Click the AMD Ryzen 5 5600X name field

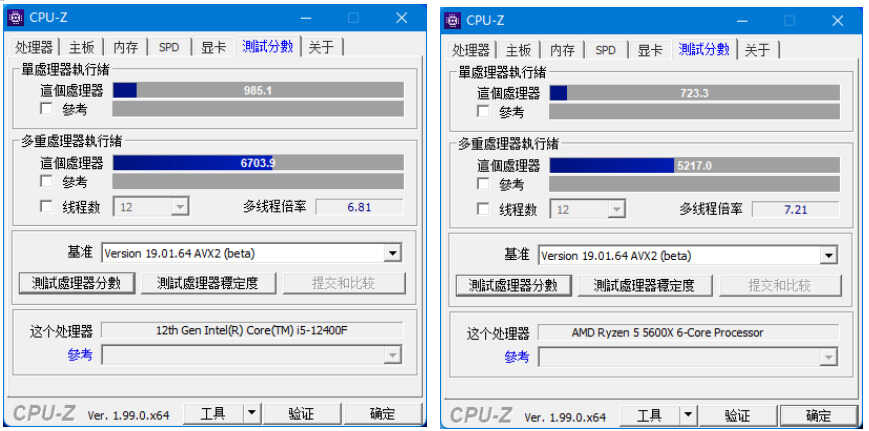(688, 333)
